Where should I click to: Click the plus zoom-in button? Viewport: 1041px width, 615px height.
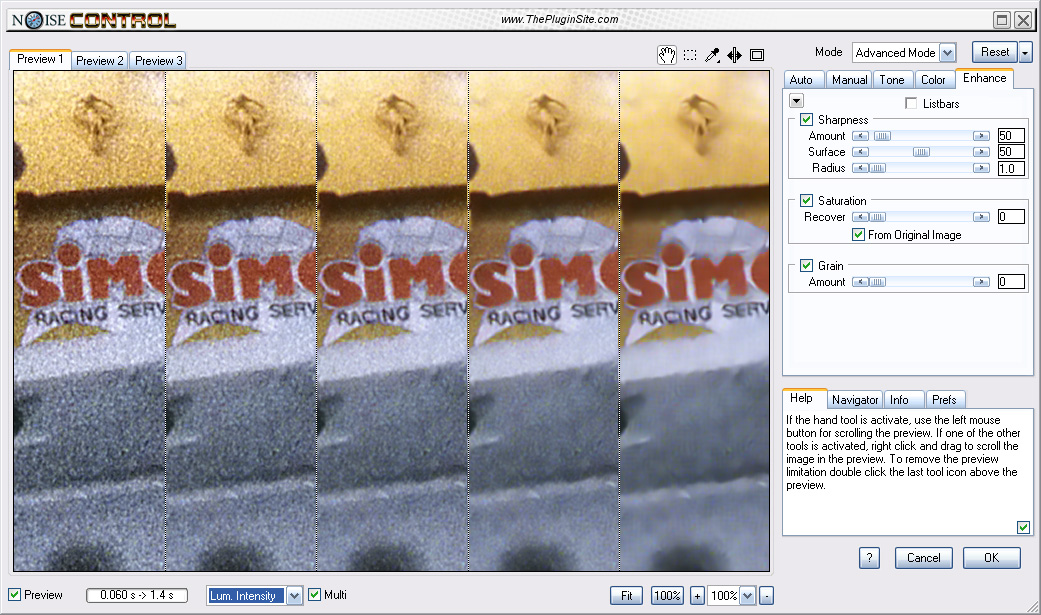697,596
